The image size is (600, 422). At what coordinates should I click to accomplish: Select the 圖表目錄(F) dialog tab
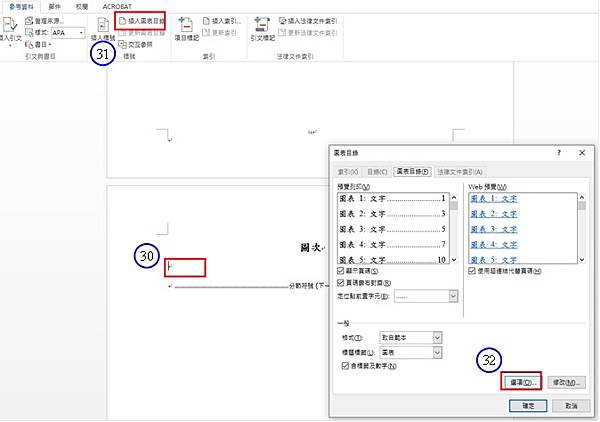412,171
